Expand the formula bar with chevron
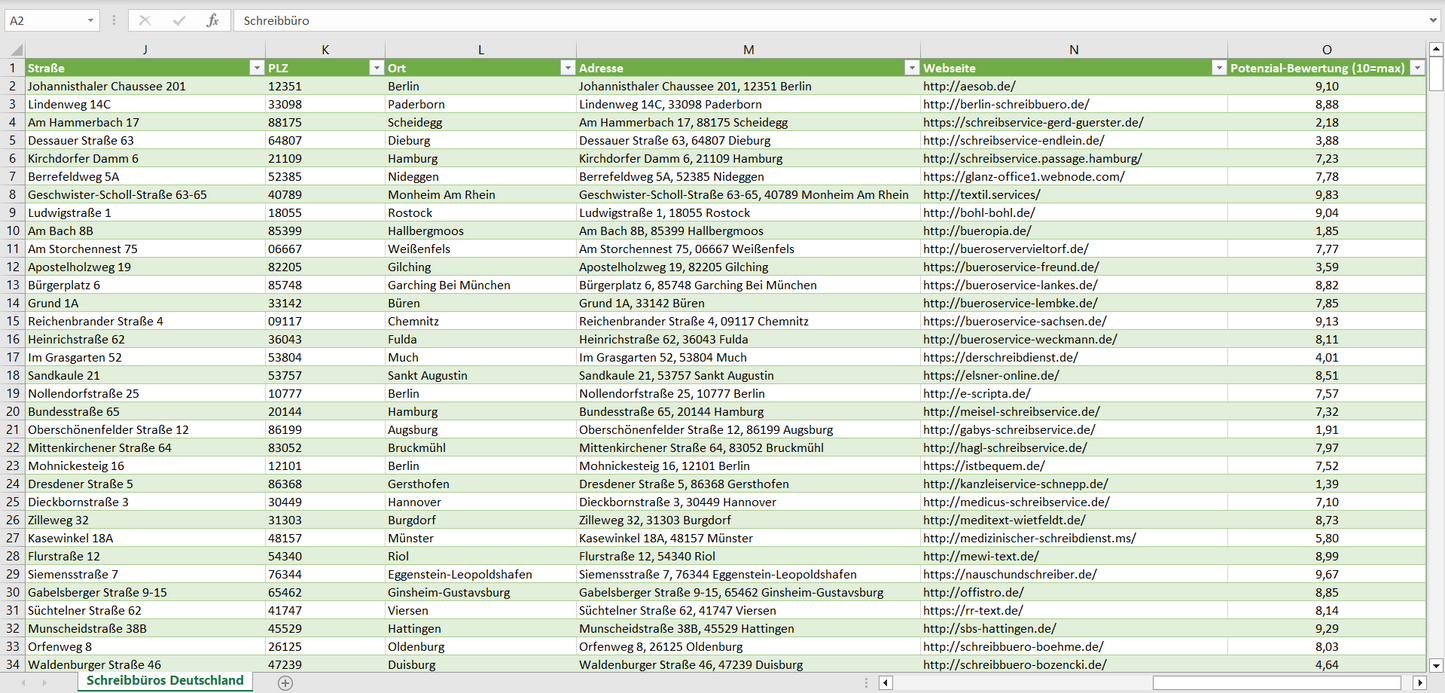The image size is (1445, 693). tap(1434, 20)
